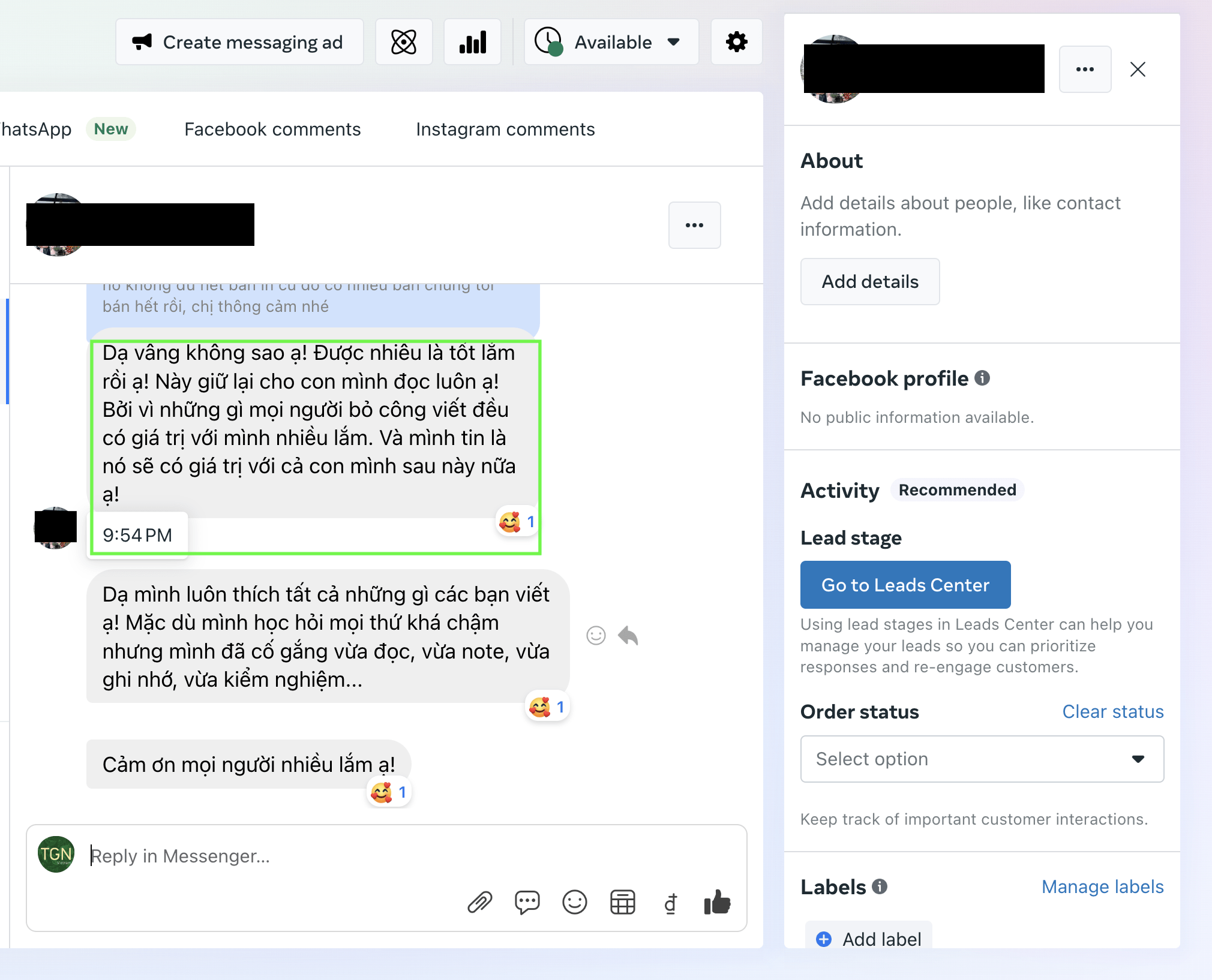React to message with smiley icon
The height and width of the screenshot is (980, 1212).
click(596, 635)
